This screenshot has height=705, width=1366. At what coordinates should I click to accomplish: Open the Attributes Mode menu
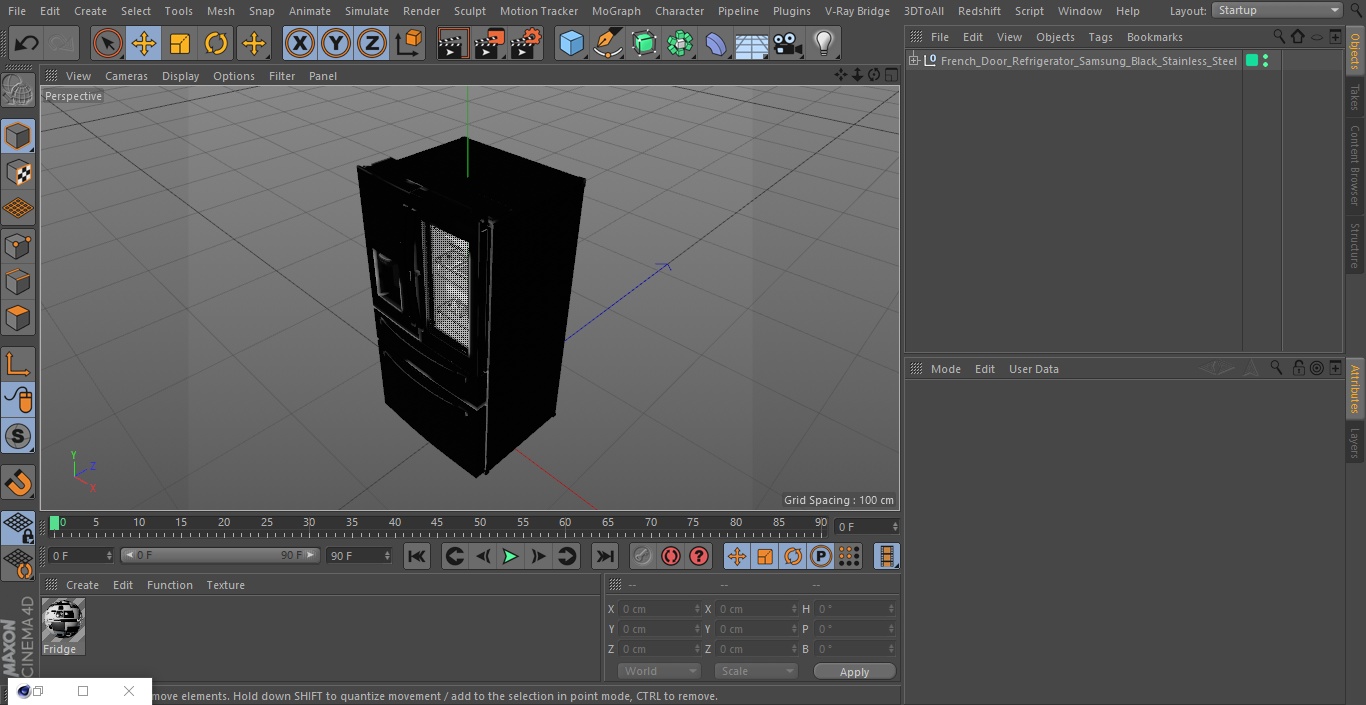(x=945, y=369)
